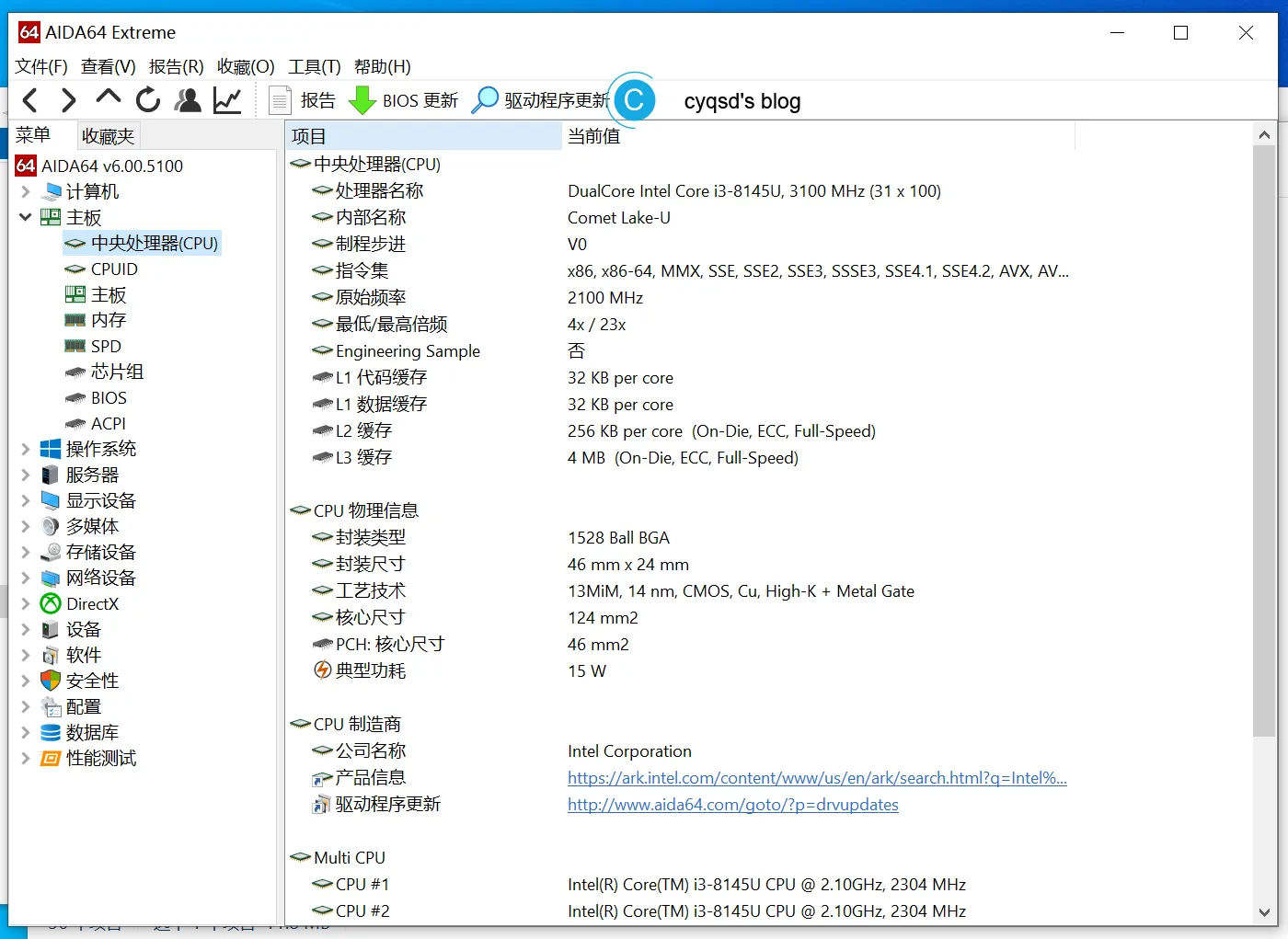Click the 服务器 icon in sidebar
The height and width of the screenshot is (939, 1288).
[51, 475]
